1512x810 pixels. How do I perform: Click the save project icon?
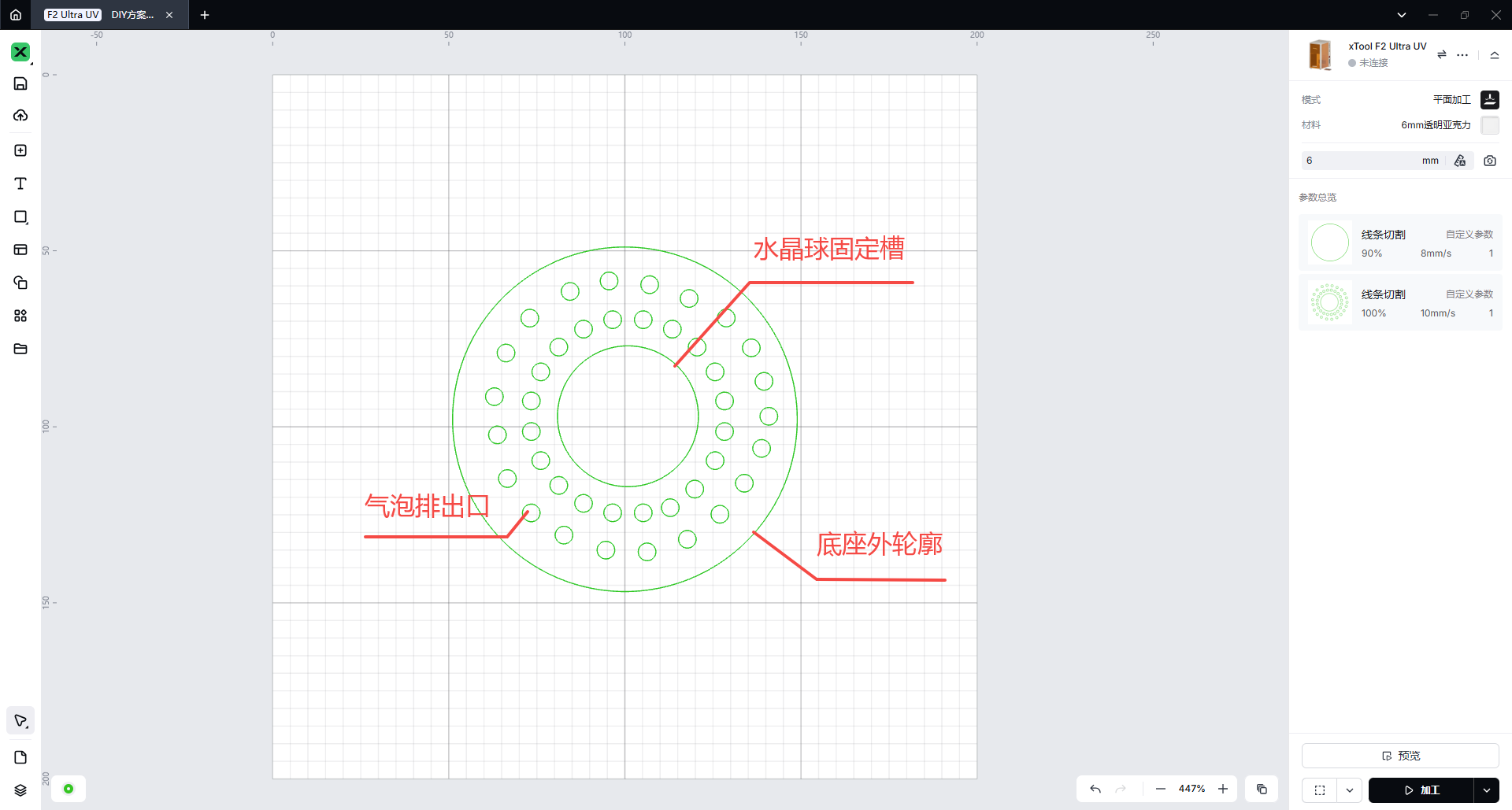[20, 83]
